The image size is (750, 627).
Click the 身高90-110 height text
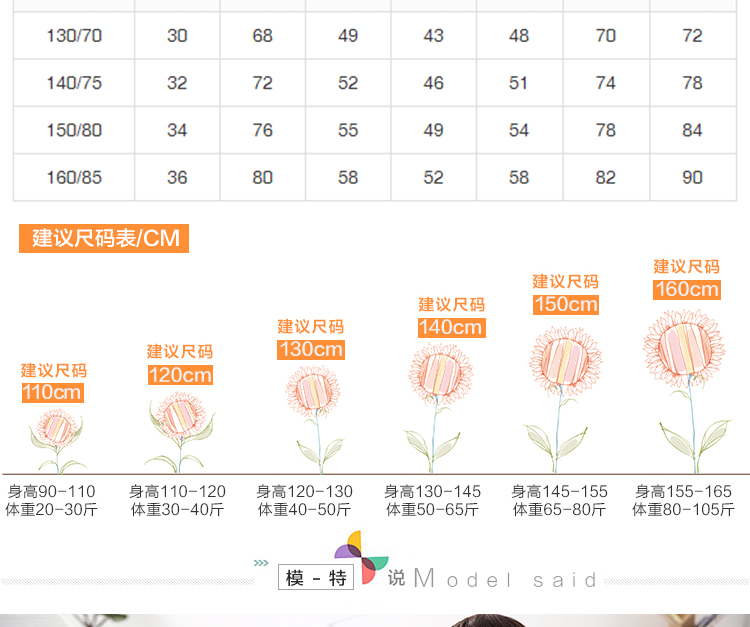click(x=52, y=491)
